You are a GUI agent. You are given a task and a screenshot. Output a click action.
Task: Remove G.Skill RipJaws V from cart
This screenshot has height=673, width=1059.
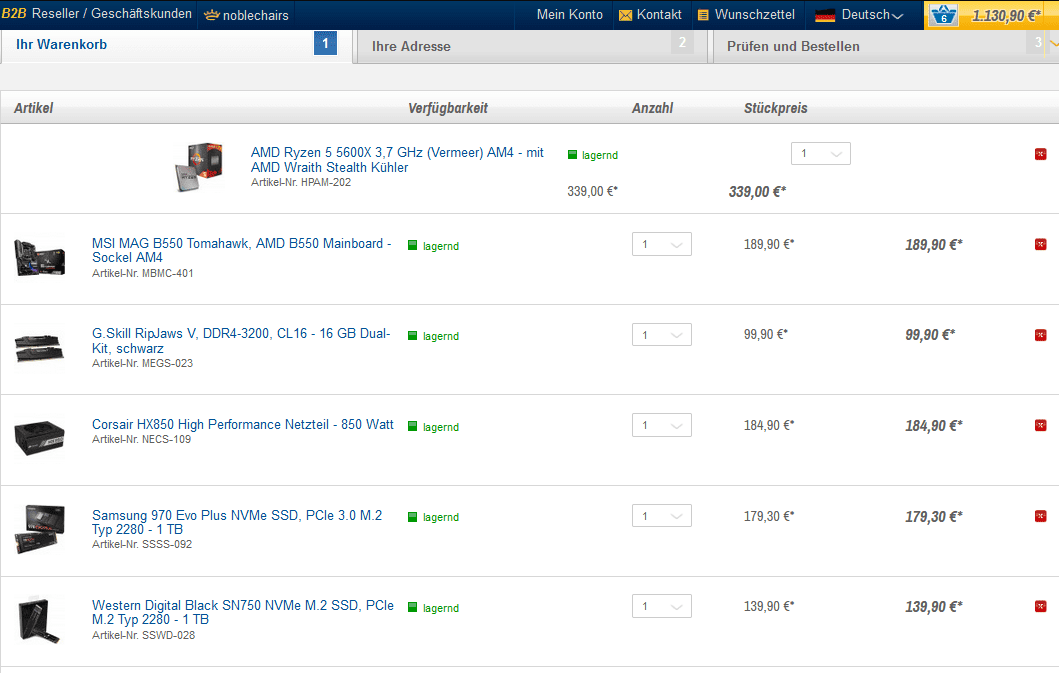point(1040,335)
